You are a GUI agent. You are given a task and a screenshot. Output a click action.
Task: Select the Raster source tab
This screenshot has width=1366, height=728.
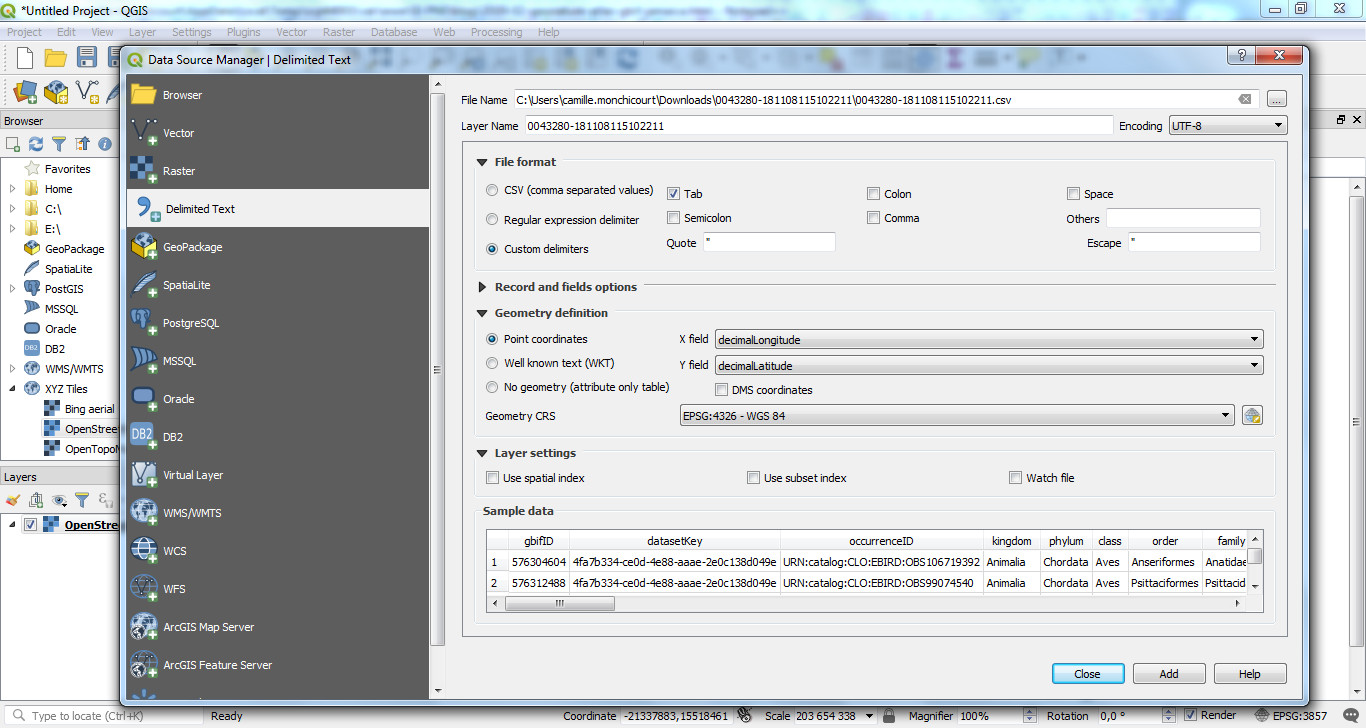click(278, 171)
